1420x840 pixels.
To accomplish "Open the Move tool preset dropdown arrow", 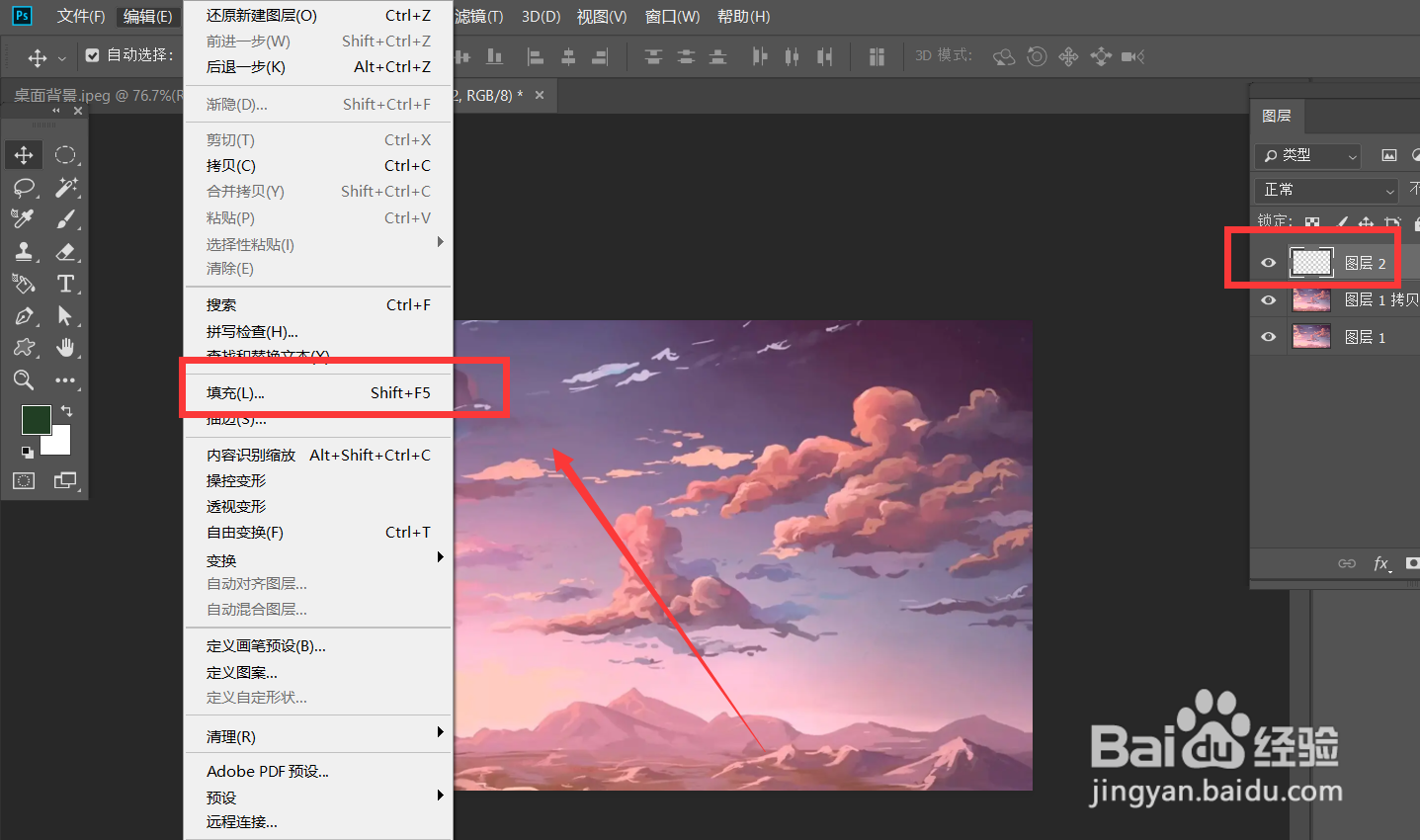I will click(x=62, y=57).
